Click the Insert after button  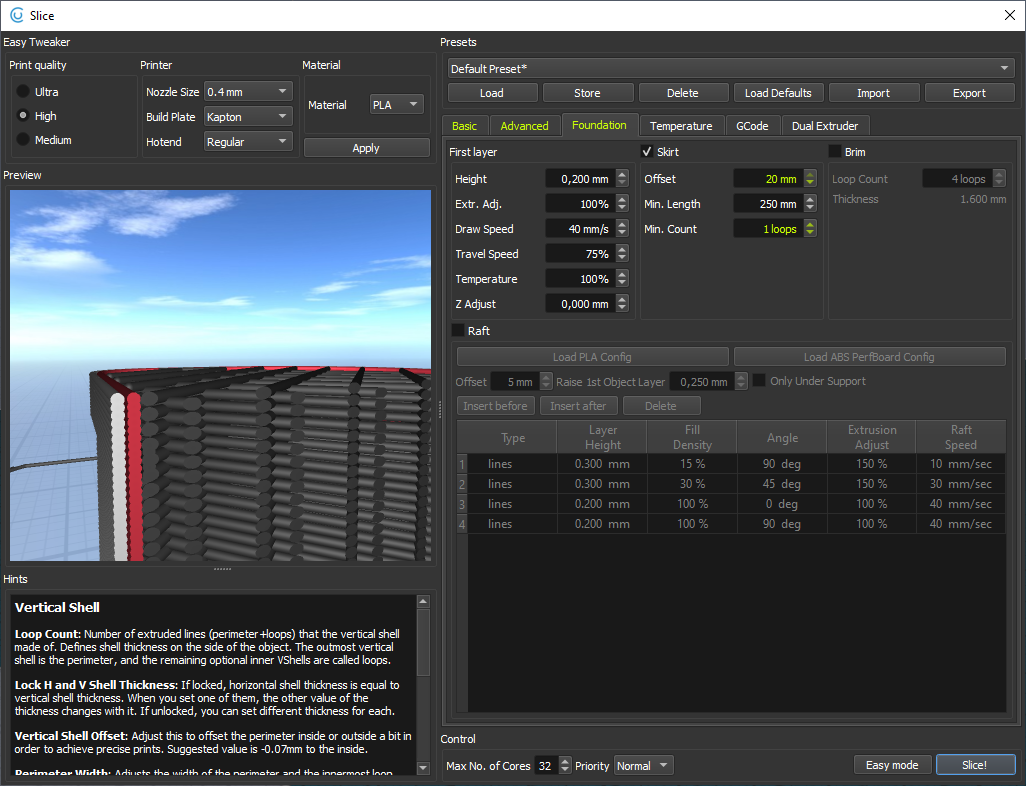pyautogui.click(x=578, y=406)
